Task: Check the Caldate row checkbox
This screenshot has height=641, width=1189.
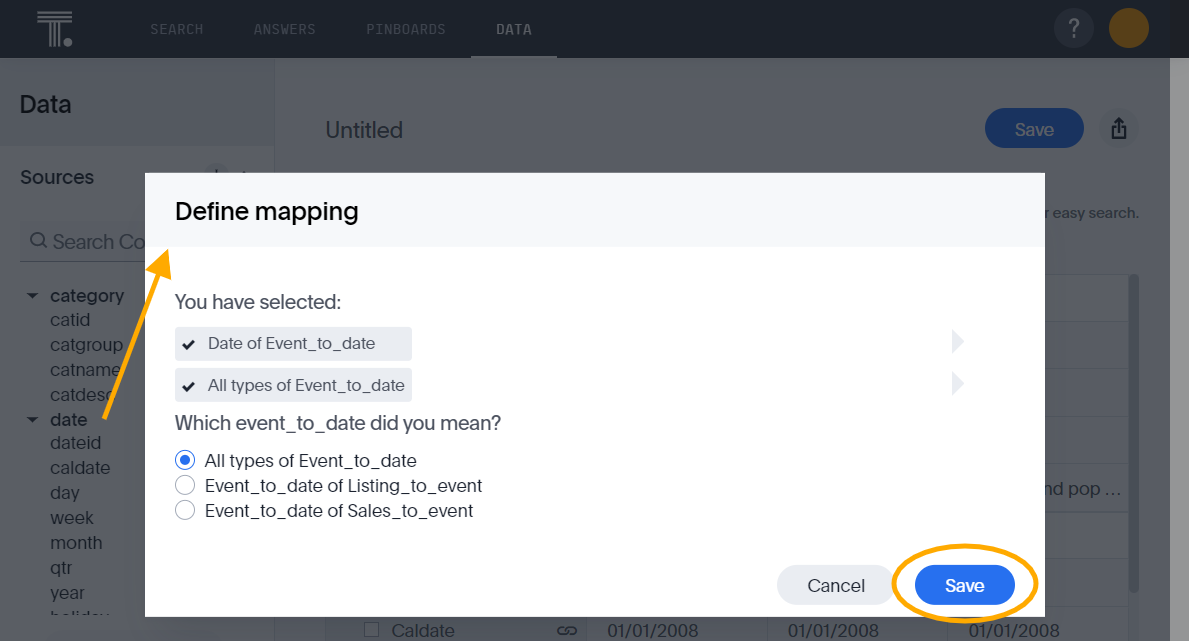Action: (x=371, y=630)
